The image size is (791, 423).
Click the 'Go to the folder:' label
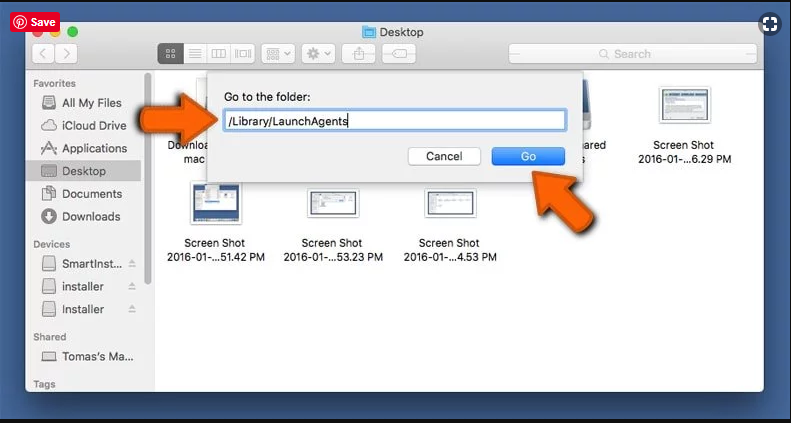click(x=267, y=97)
